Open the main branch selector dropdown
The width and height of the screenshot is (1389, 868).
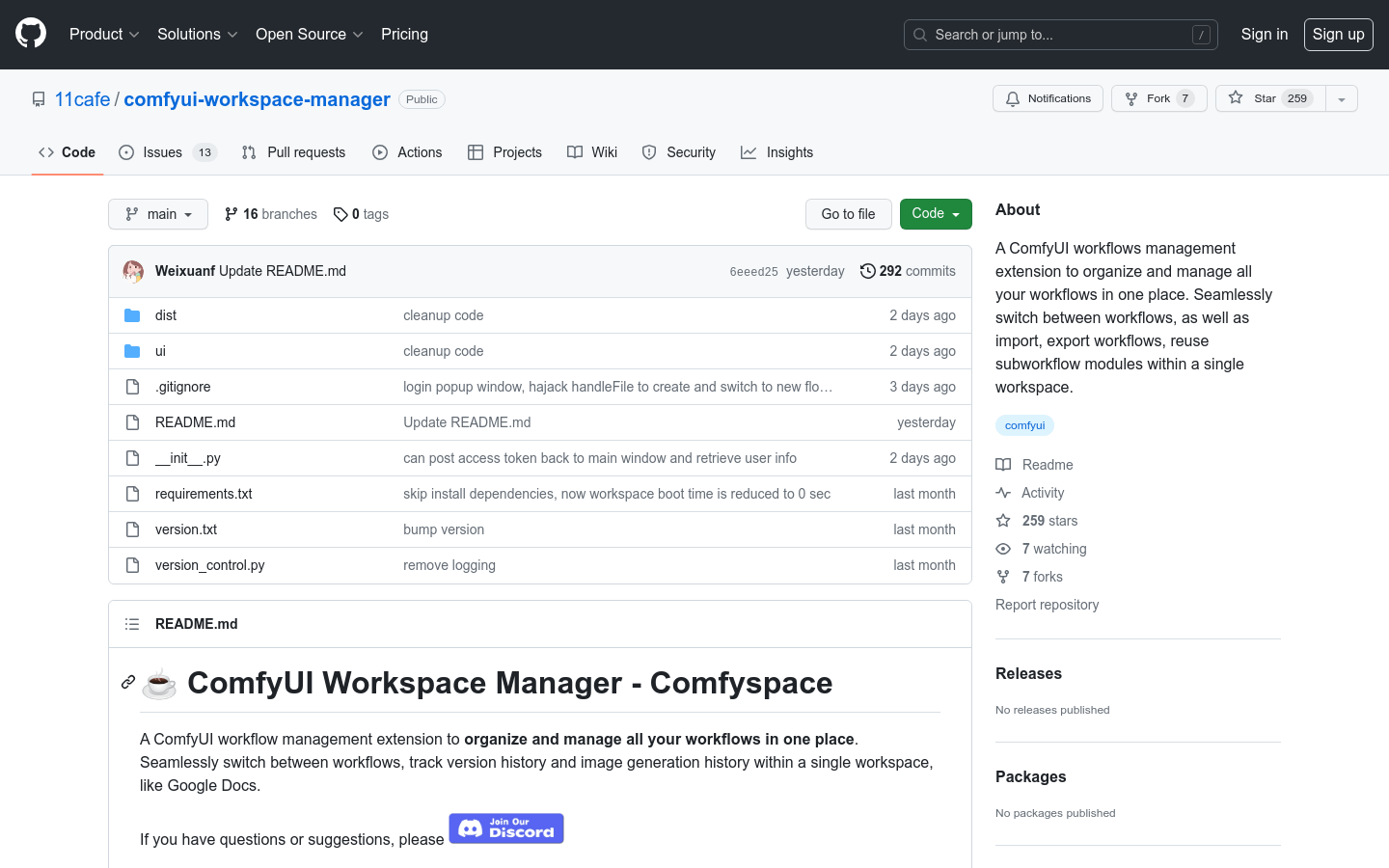click(x=158, y=214)
